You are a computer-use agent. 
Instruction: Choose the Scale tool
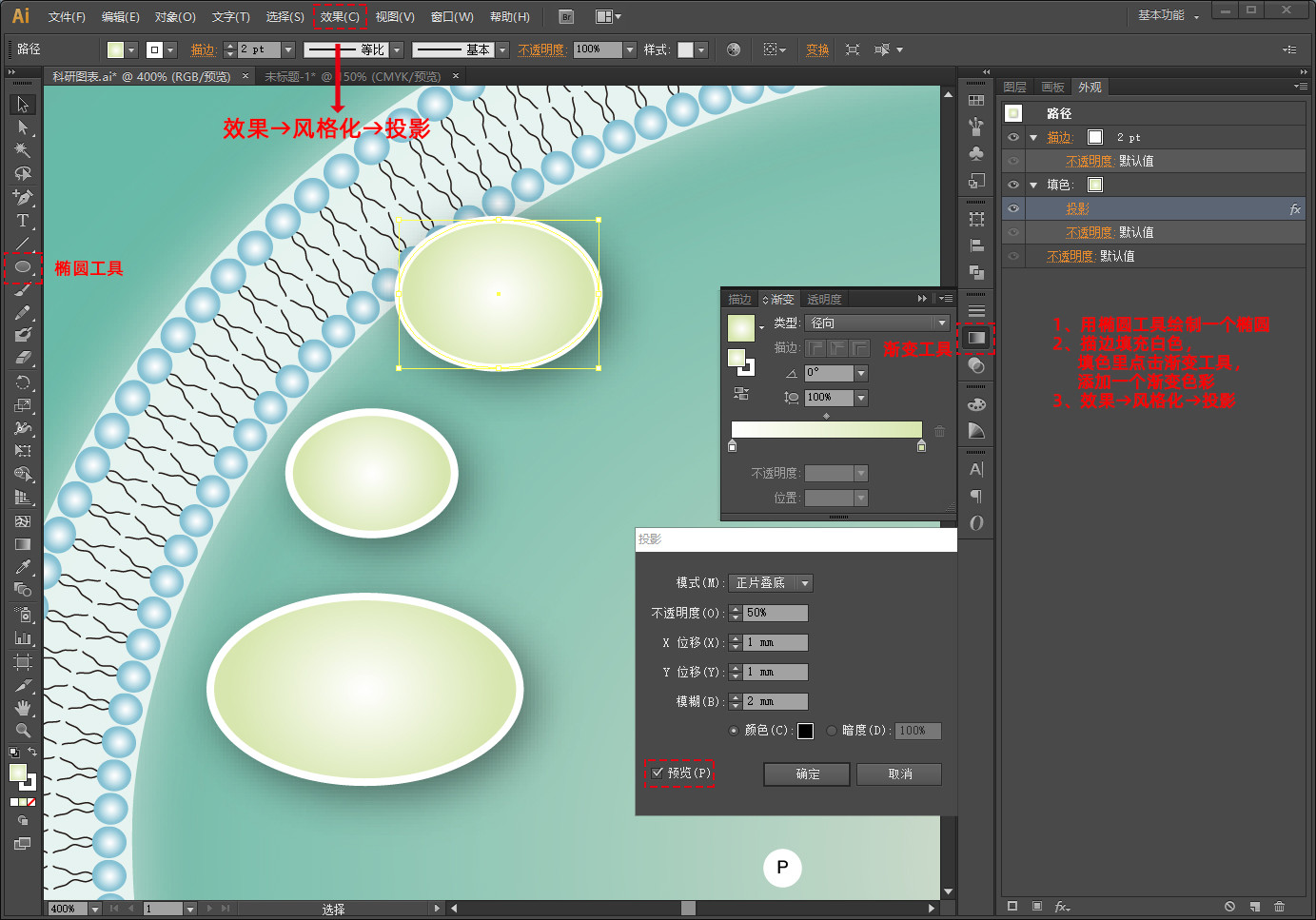23,405
